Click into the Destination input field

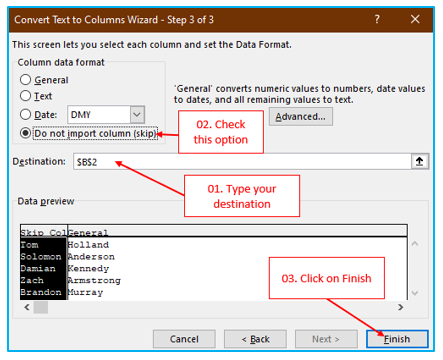tap(242, 162)
